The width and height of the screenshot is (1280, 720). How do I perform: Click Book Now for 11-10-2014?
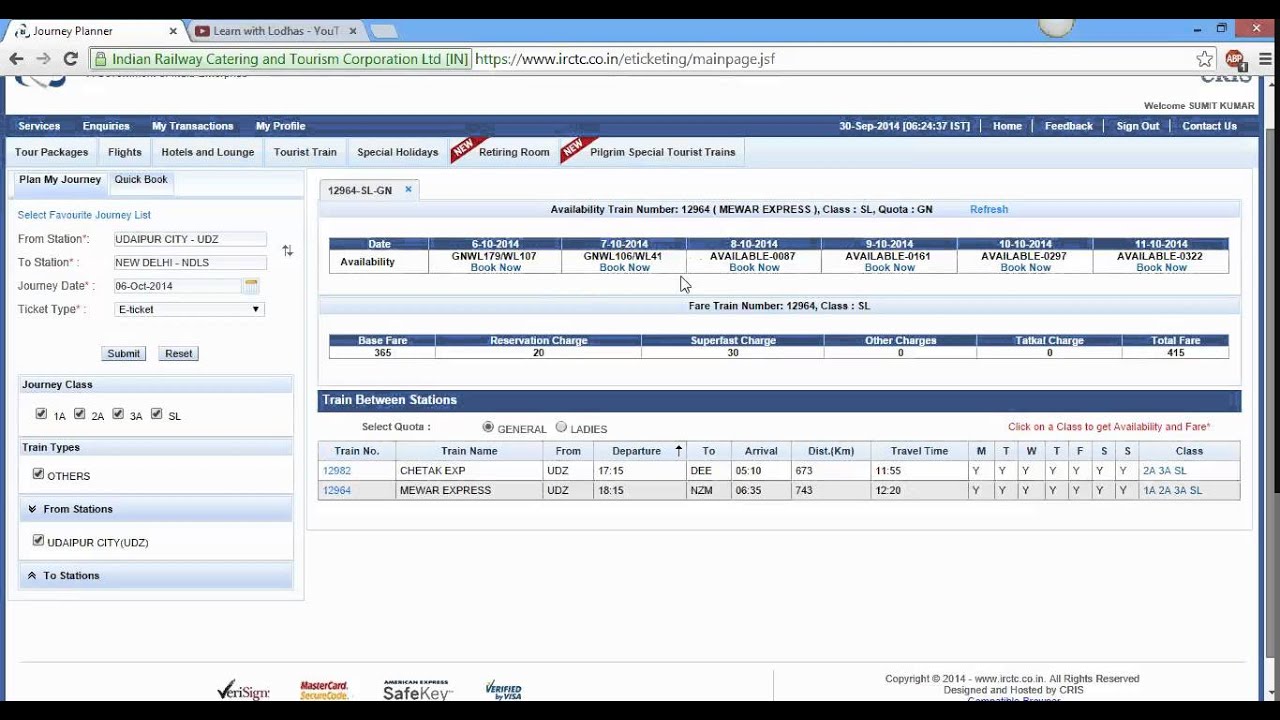coord(1161,268)
